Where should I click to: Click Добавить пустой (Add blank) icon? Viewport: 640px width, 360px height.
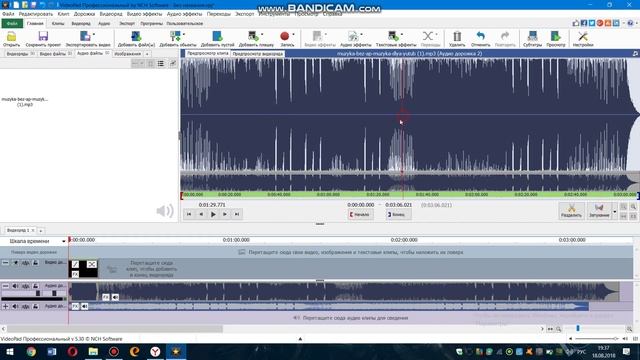(217, 36)
